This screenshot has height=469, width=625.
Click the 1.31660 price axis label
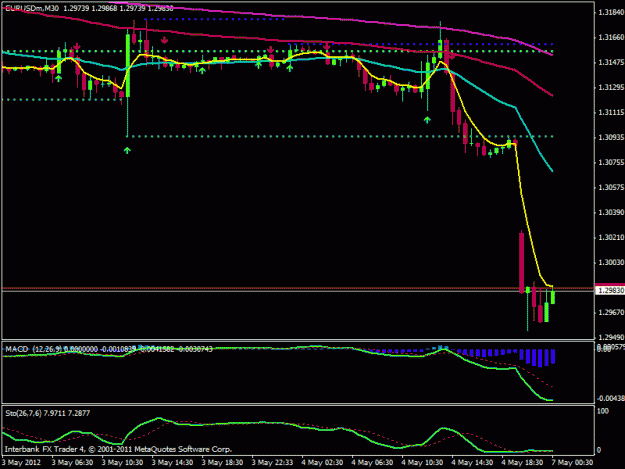[611, 37]
